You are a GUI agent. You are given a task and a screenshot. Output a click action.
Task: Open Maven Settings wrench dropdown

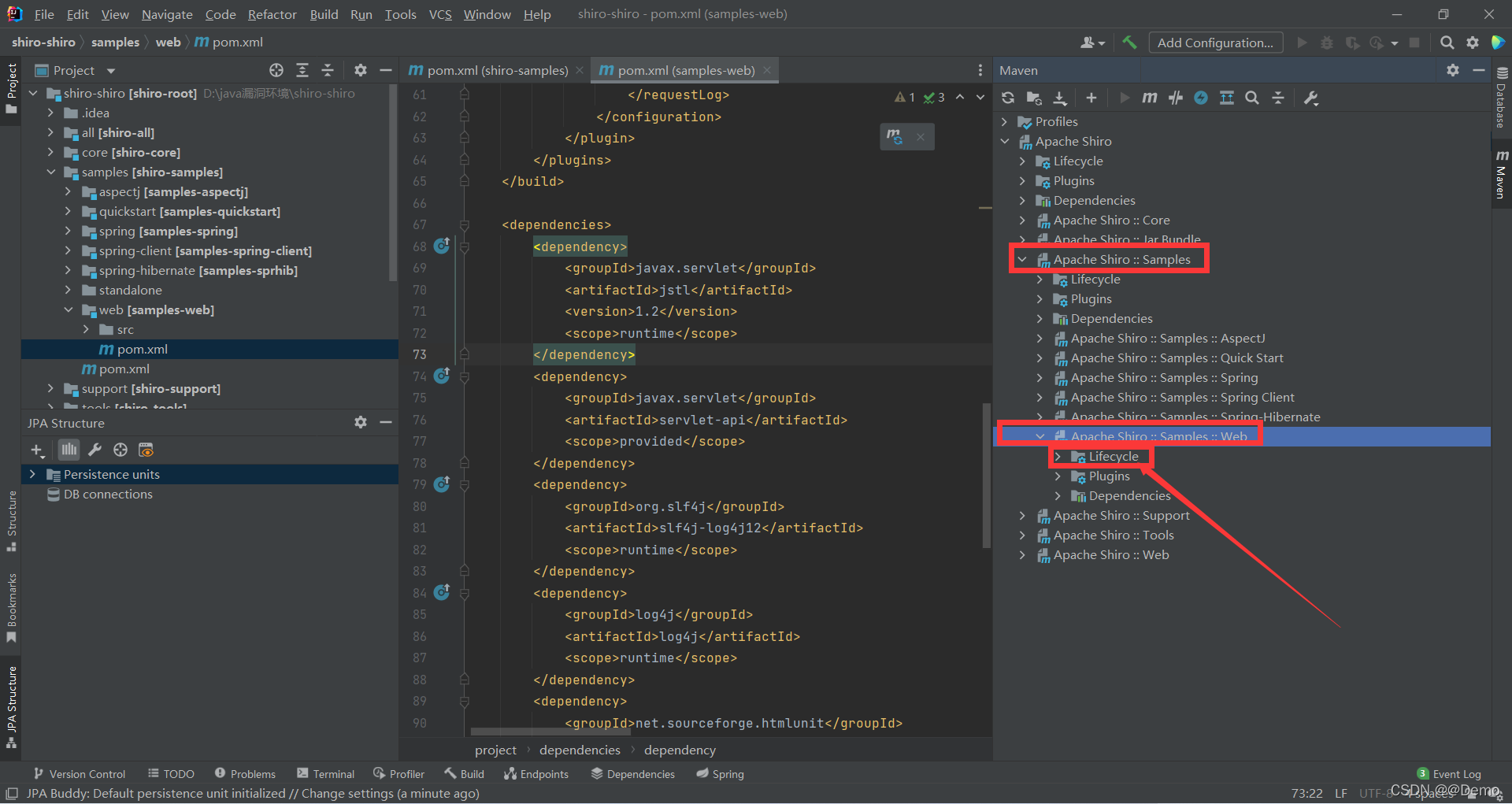[x=1311, y=98]
